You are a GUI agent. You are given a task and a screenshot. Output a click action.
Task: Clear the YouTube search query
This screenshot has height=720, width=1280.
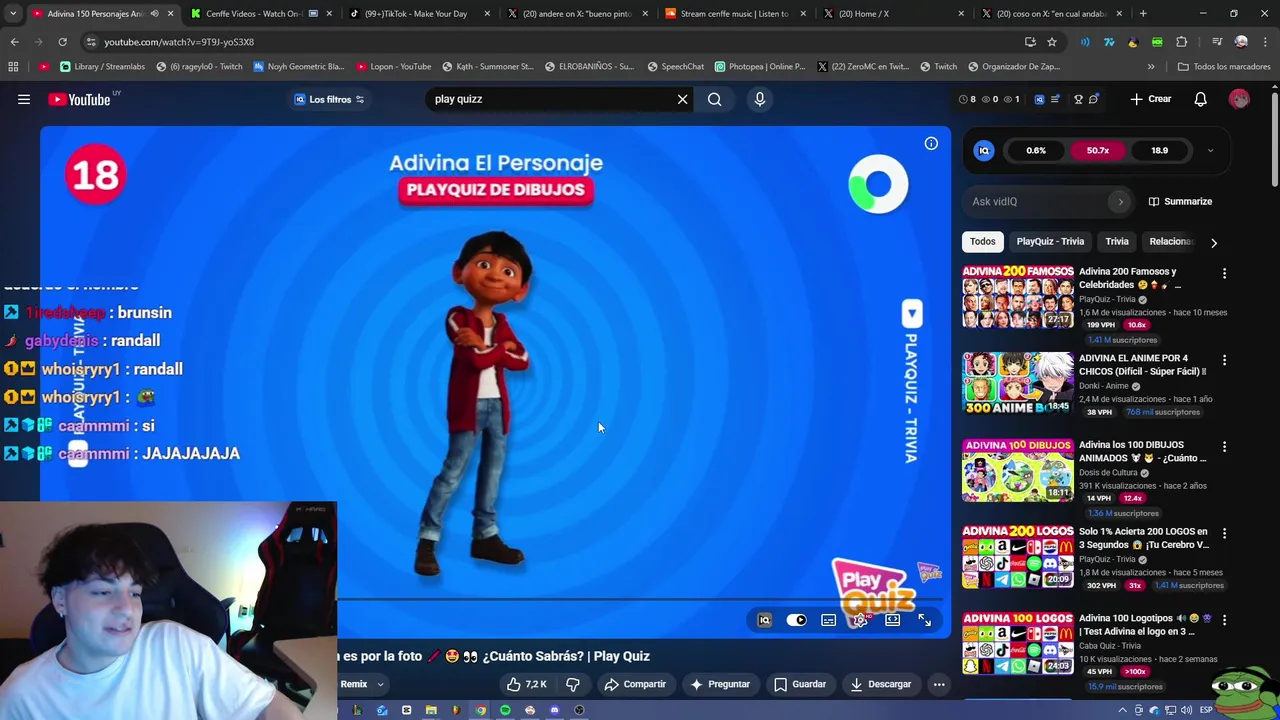pos(683,99)
